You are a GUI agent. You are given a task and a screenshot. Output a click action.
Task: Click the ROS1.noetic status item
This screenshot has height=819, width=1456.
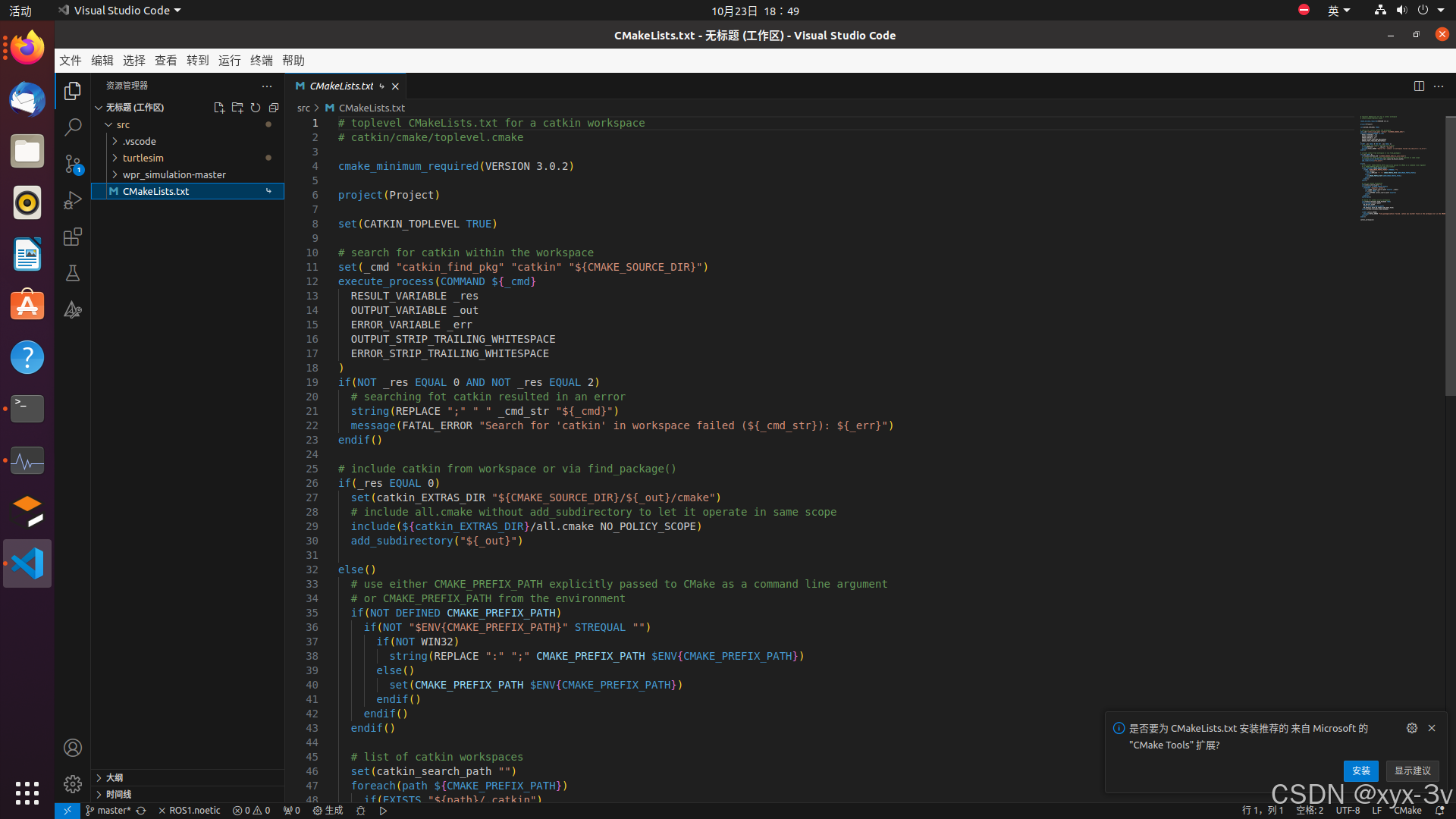190,811
